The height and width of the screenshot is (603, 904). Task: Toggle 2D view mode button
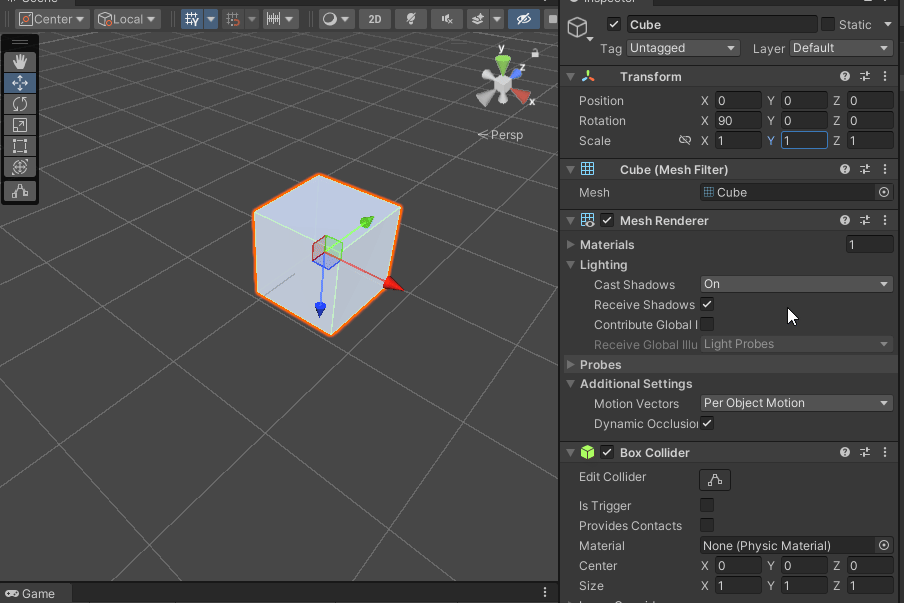tap(375, 19)
